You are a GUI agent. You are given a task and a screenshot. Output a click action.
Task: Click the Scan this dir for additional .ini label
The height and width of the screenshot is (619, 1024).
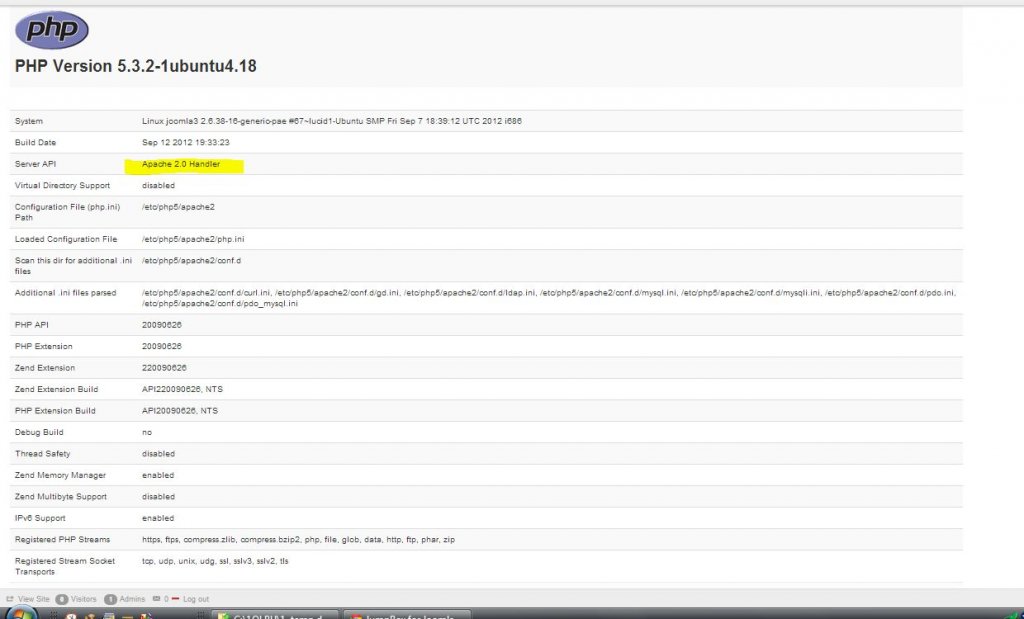point(73,266)
